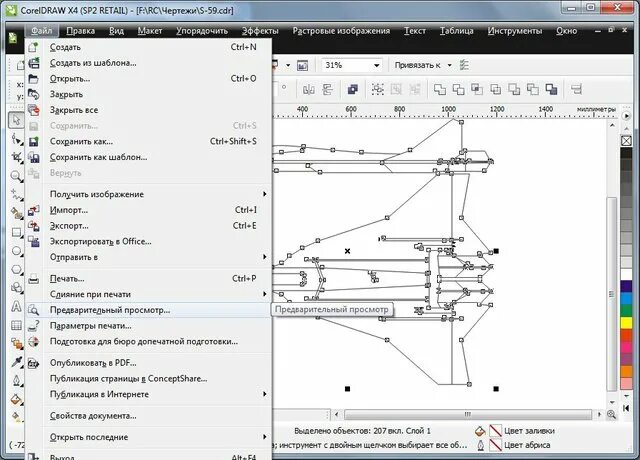Click the Simplify shaping icon
The width and height of the screenshot is (640, 460).
496,89
